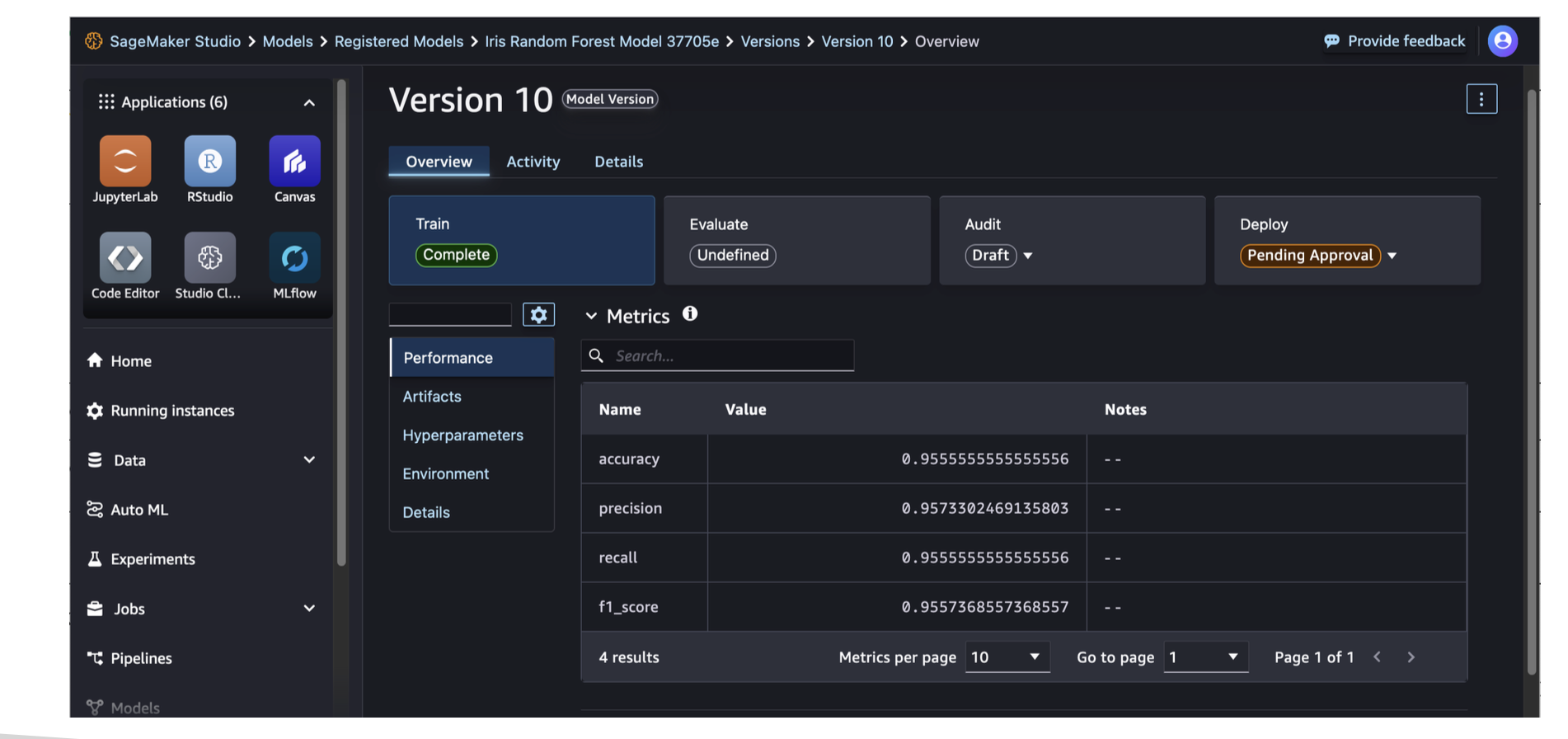
Task: Open Studio Classic application icon
Action: 209,258
